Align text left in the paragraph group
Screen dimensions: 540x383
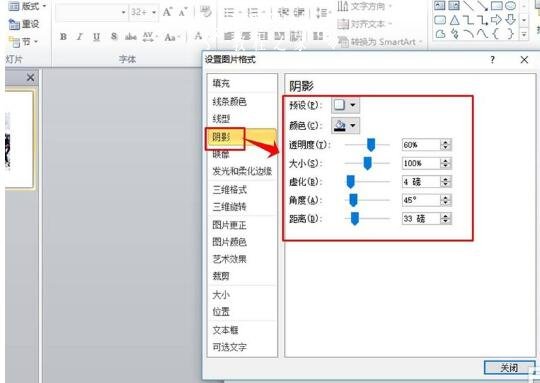point(229,36)
